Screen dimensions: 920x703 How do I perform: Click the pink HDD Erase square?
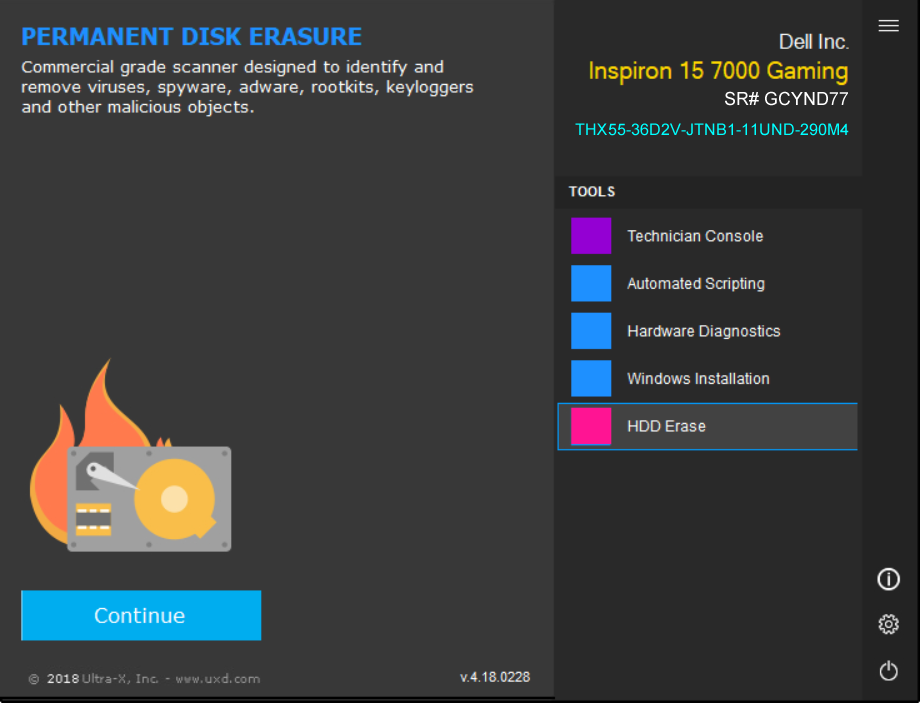tap(591, 426)
